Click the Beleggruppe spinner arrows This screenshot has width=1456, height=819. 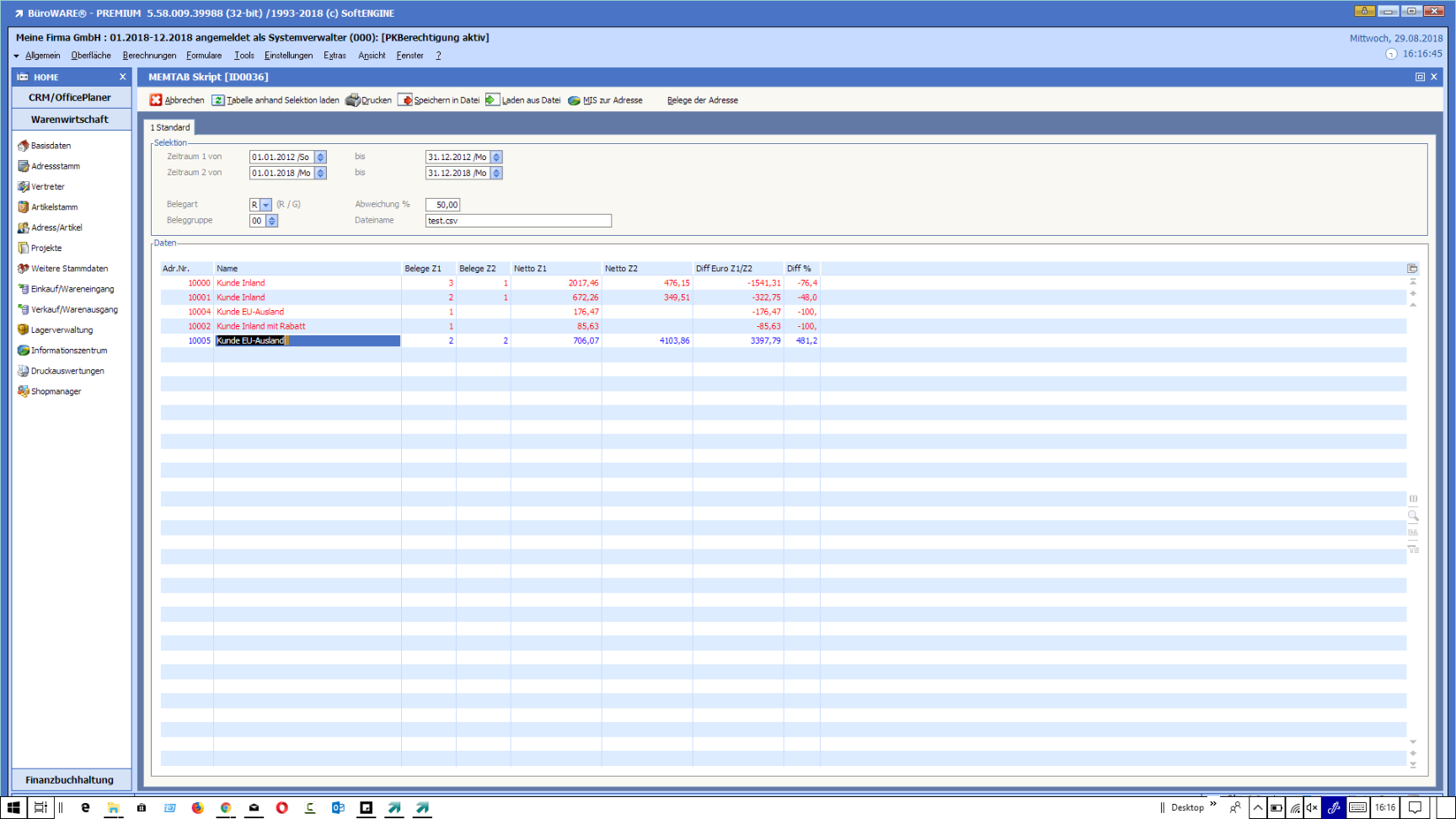[271, 221]
